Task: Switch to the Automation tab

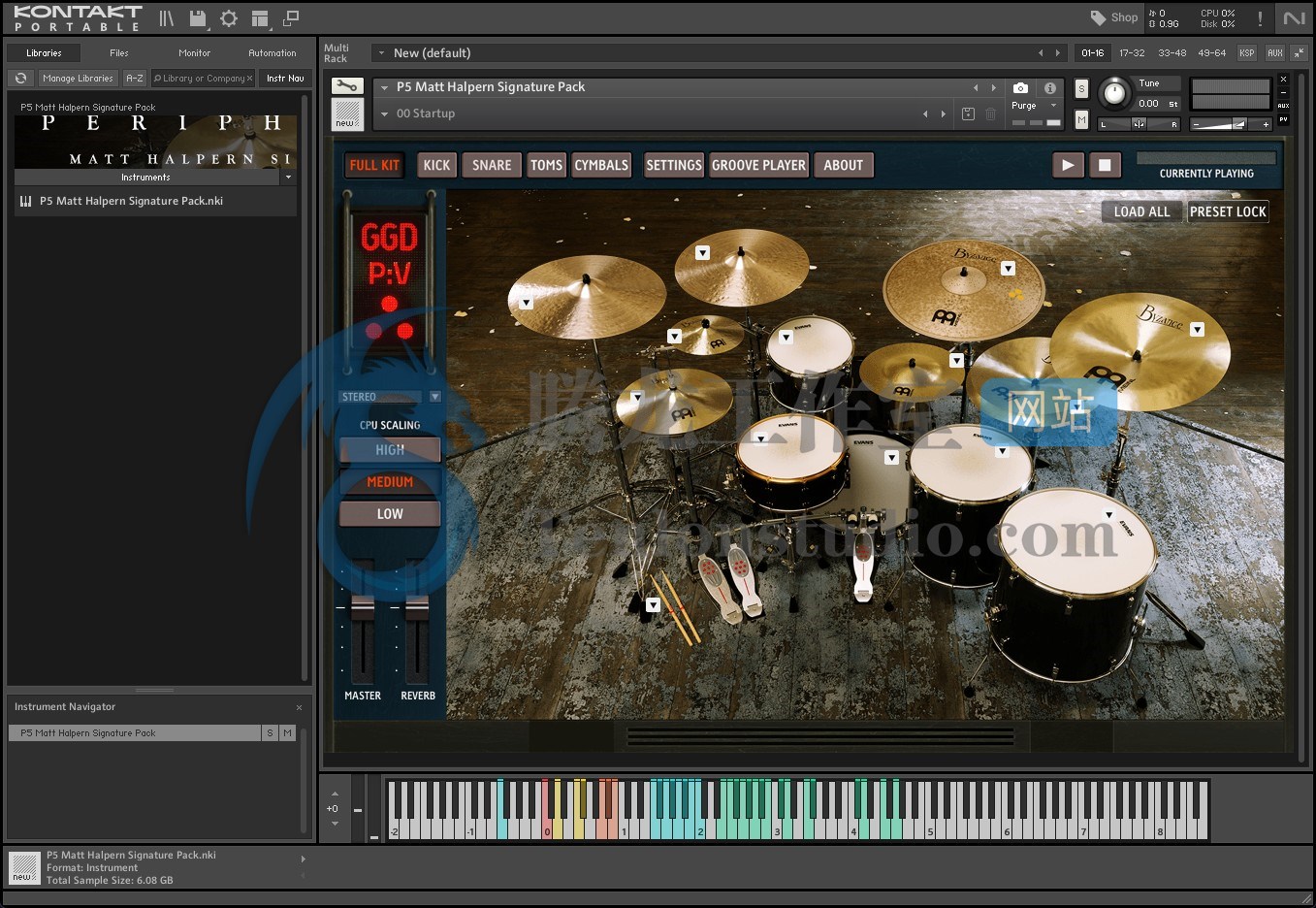Action: (273, 53)
